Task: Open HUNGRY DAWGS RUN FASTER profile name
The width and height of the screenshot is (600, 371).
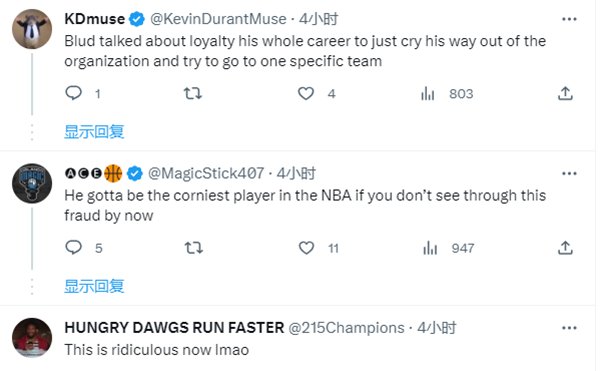Action: [x=174, y=328]
